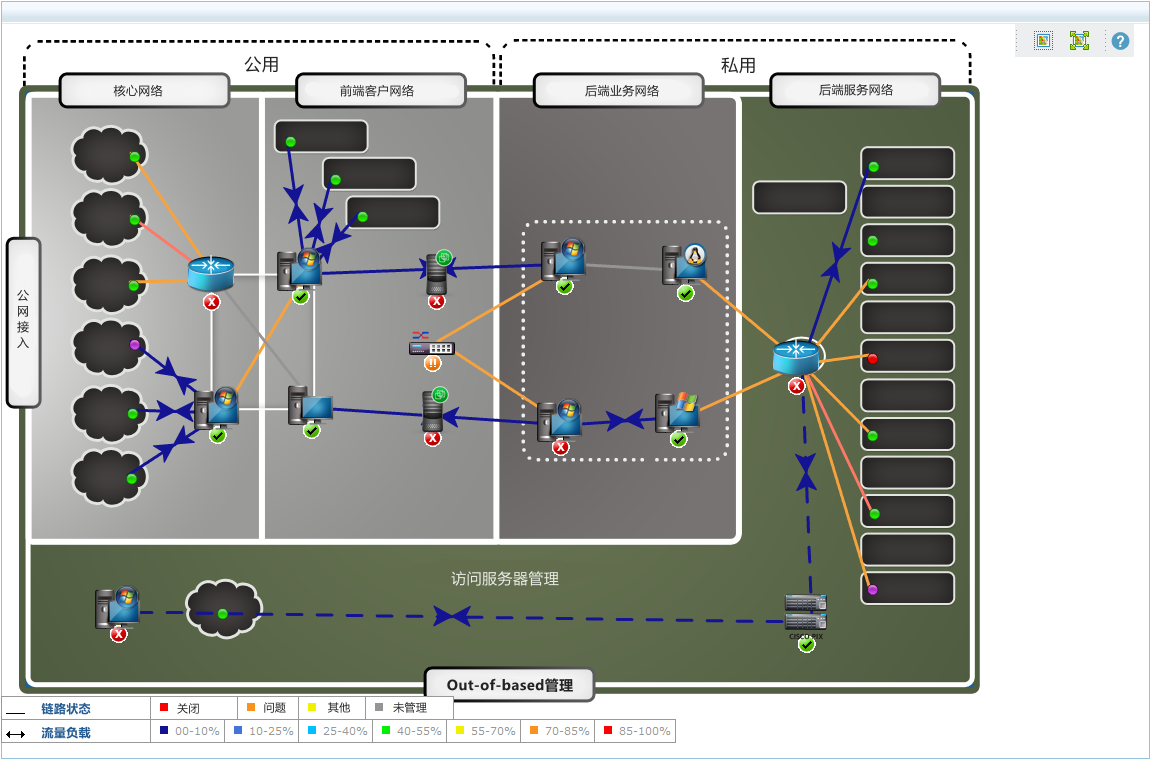Click the 私用 group heading

point(738,65)
